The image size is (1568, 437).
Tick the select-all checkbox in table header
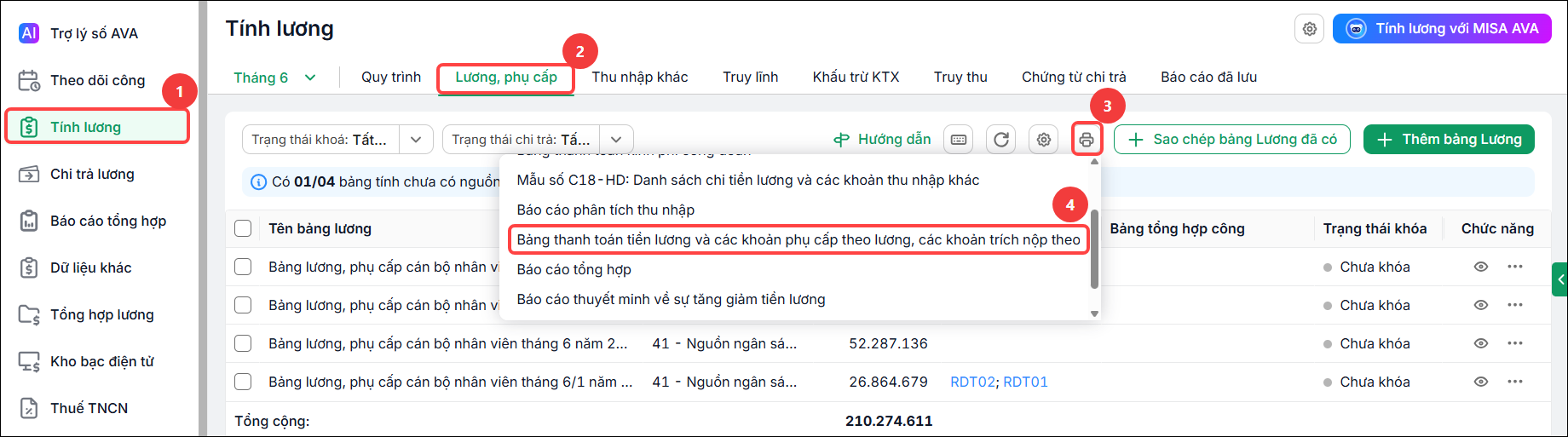pyautogui.click(x=243, y=228)
